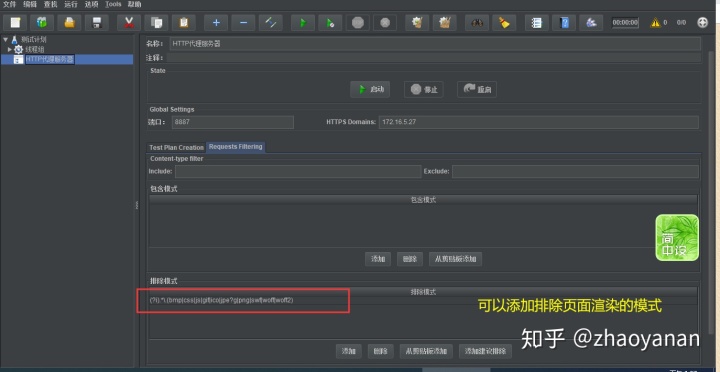Screen dimensions: 720x372
Task: Start the test with green arrow
Action: (303, 22)
